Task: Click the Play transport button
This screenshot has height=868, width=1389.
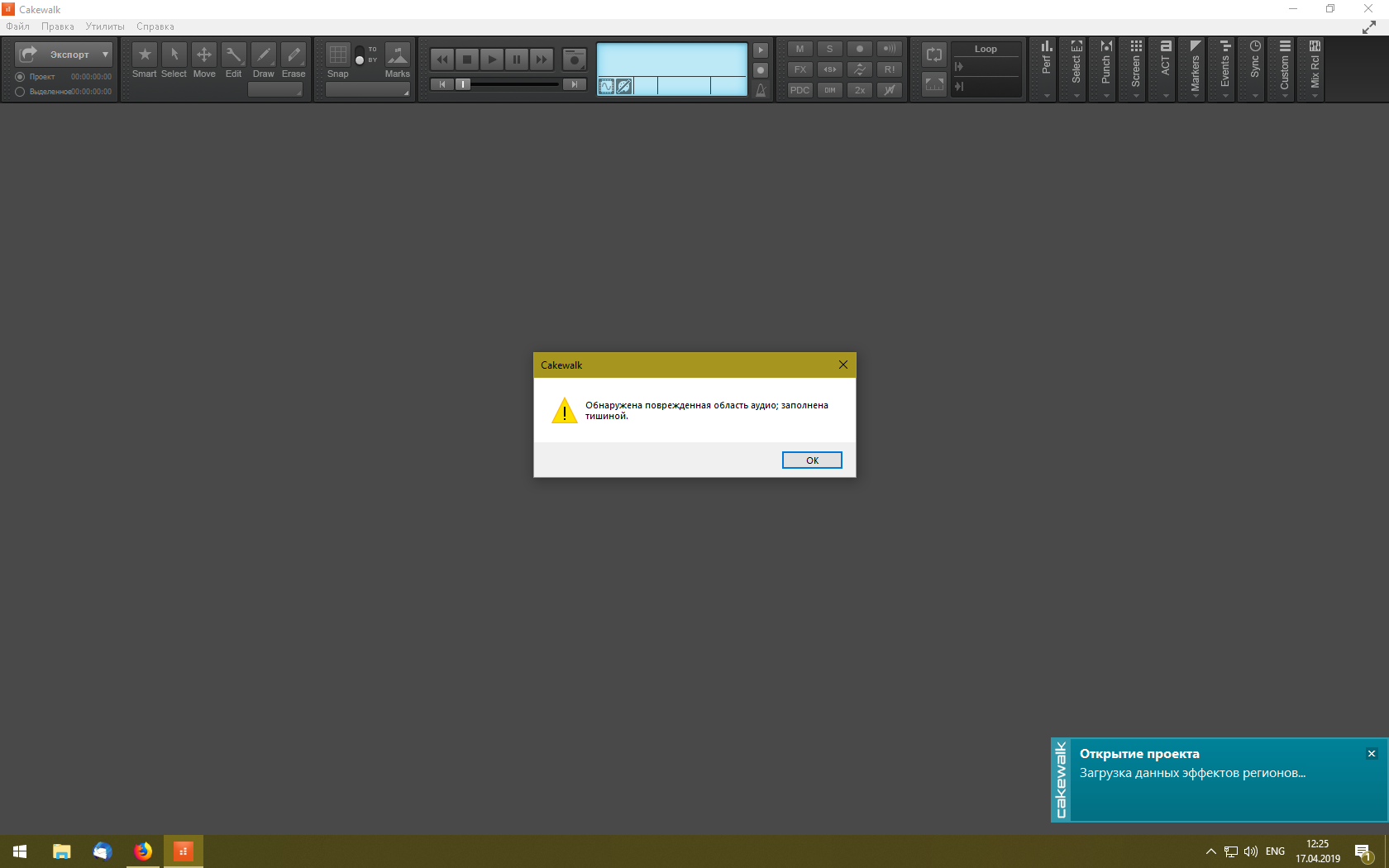Action: click(x=492, y=60)
